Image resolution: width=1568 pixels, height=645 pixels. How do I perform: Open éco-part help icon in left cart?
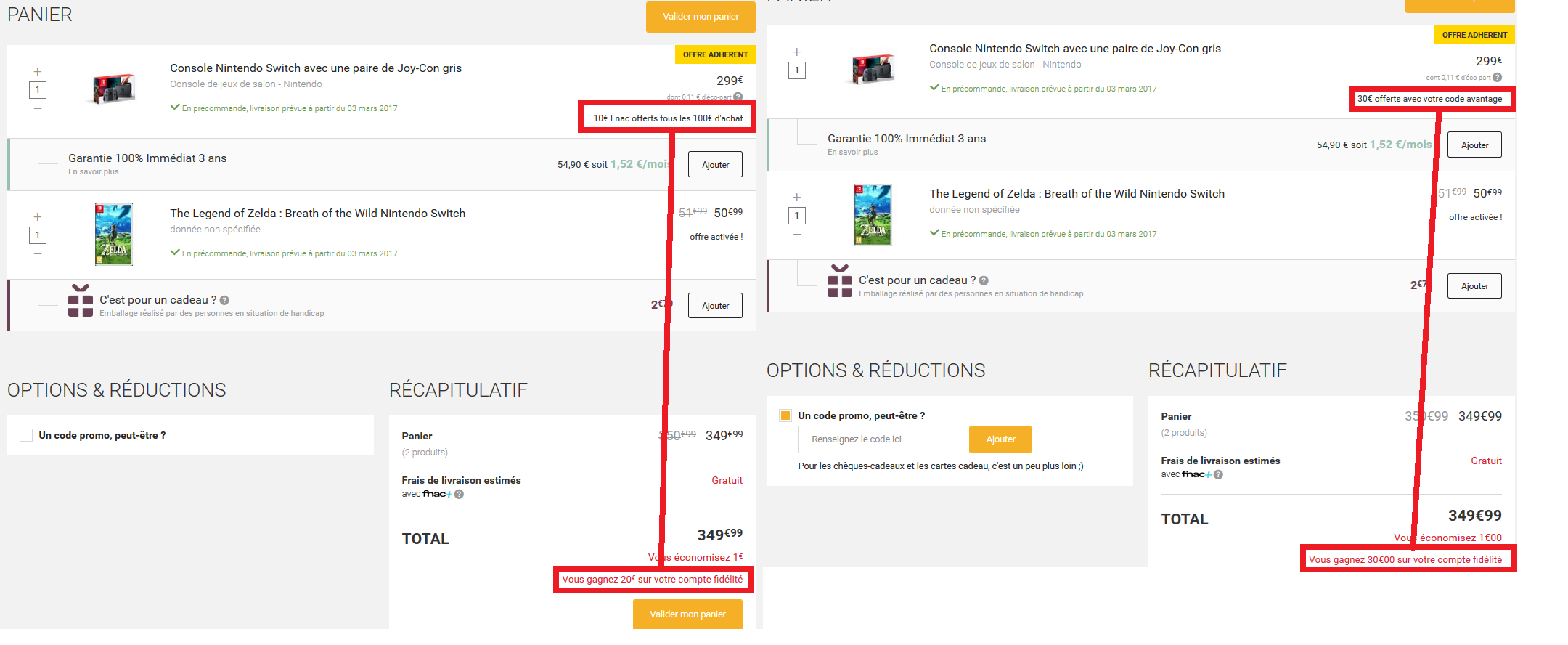point(738,97)
